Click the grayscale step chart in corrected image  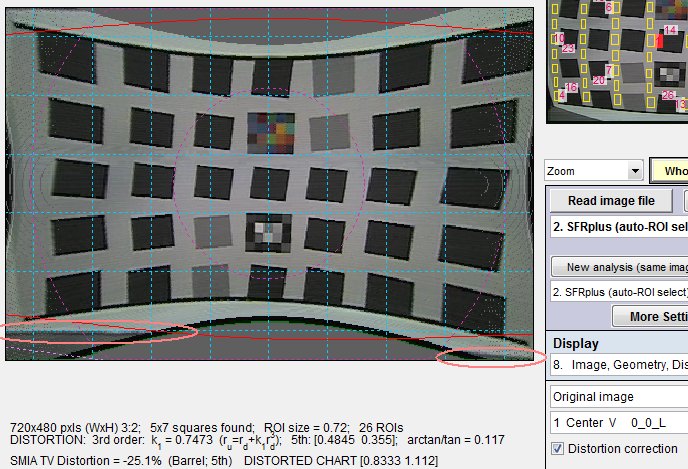coord(268,233)
